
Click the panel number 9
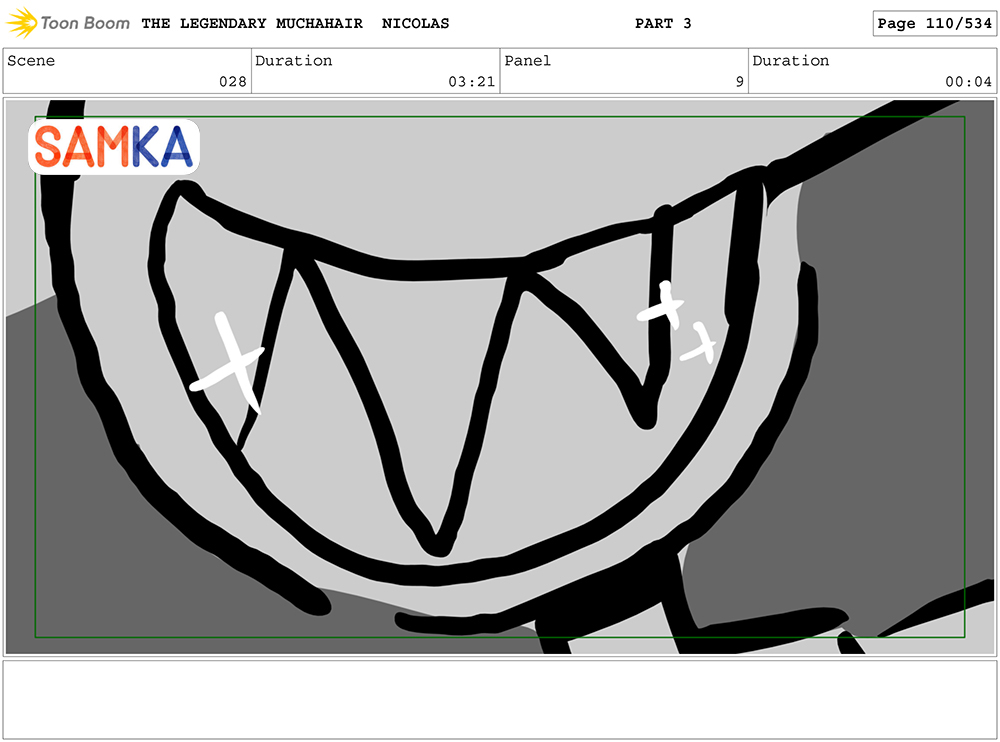pos(740,82)
